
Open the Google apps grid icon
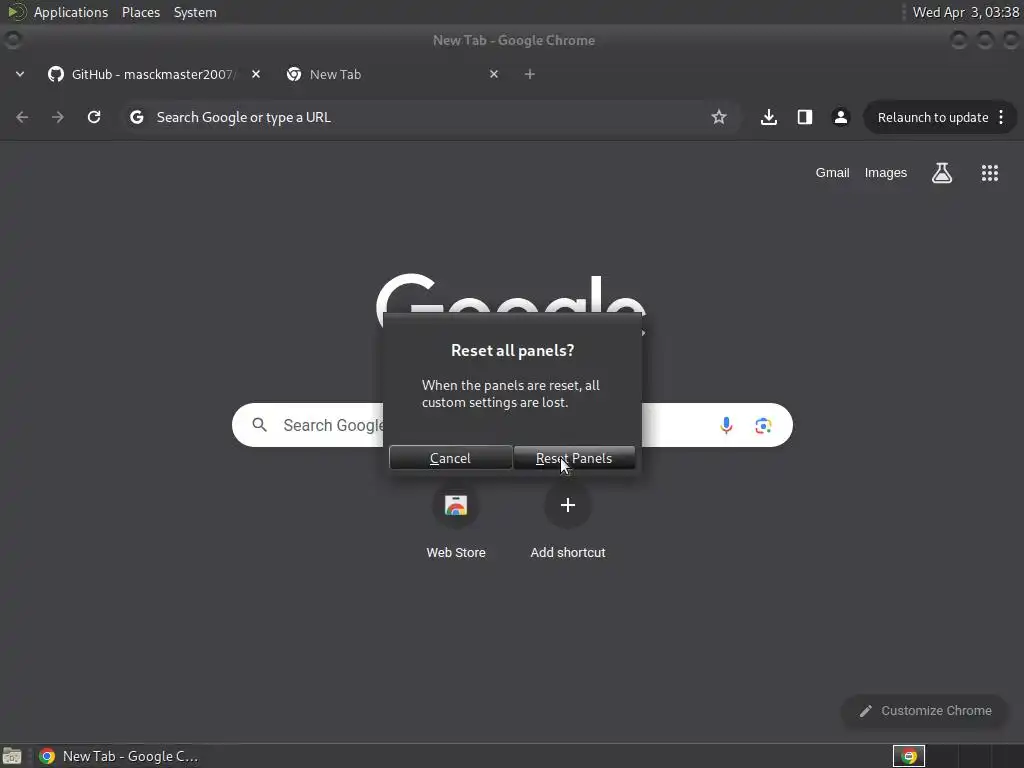coord(990,172)
